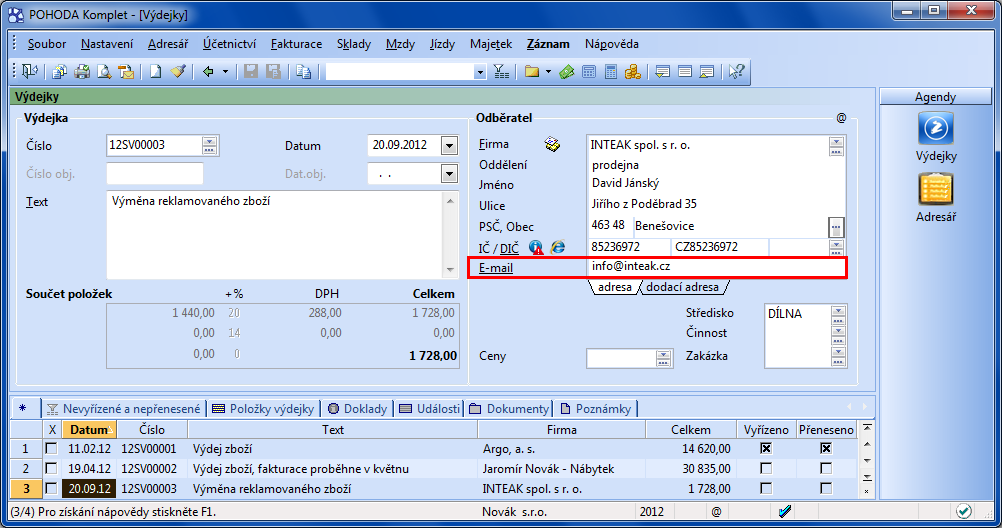This screenshot has width=1002, height=528.
Task: Click the yellow folder icon in toolbar
Action: pos(532,72)
